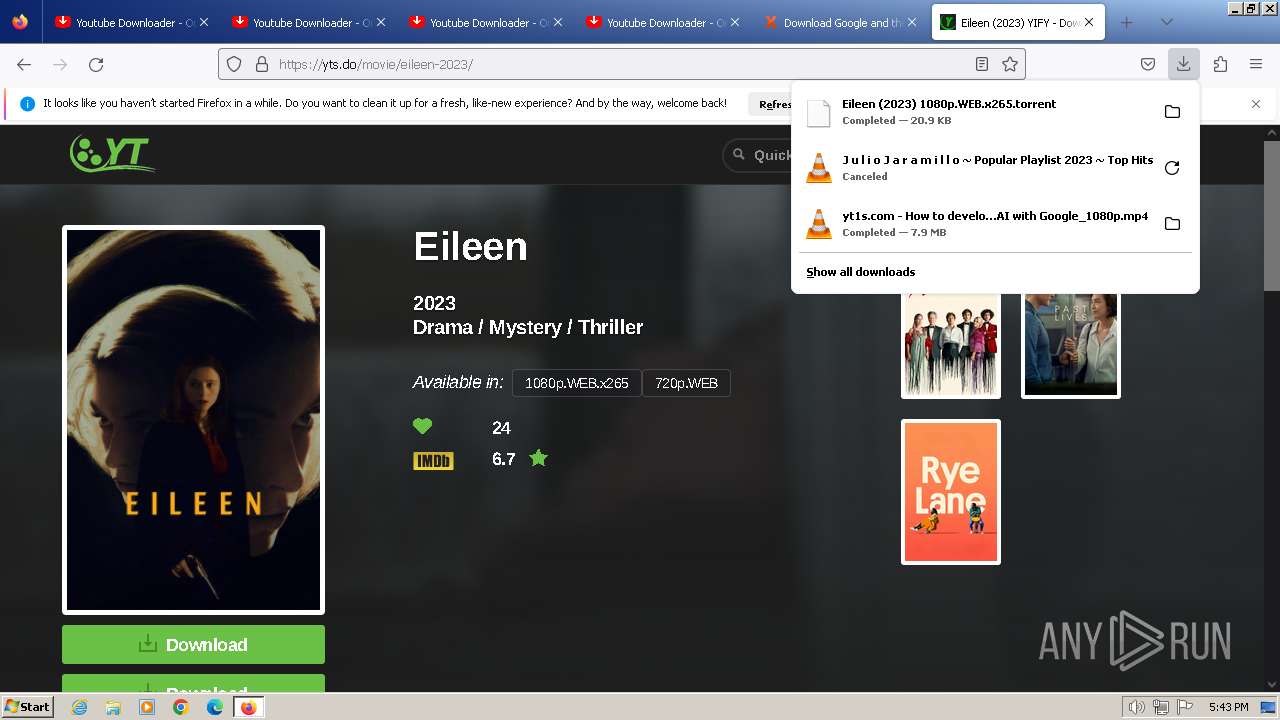1280x720 pixels.
Task: Switch to the third Youtube Downloader tab
Action: [x=487, y=22]
